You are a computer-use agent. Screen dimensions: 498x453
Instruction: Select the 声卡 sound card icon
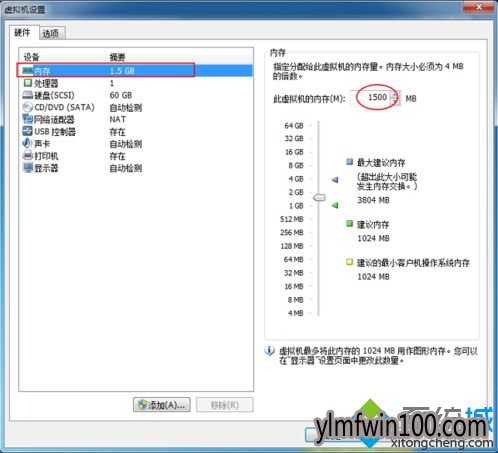[27, 143]
